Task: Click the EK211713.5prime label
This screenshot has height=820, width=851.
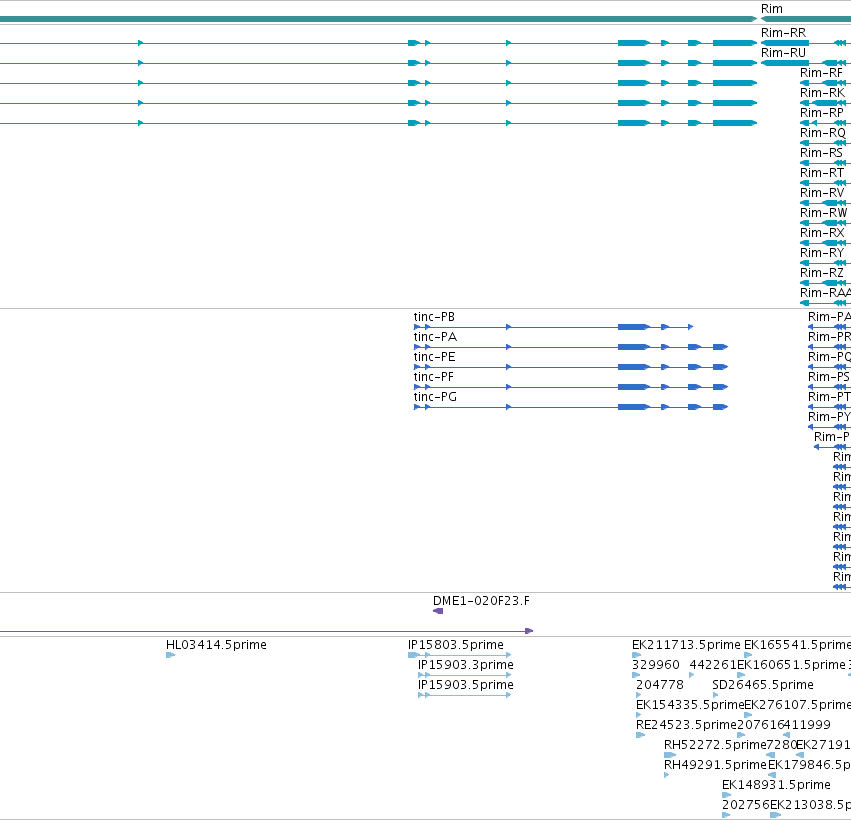Action: click(x=686, y=645)
